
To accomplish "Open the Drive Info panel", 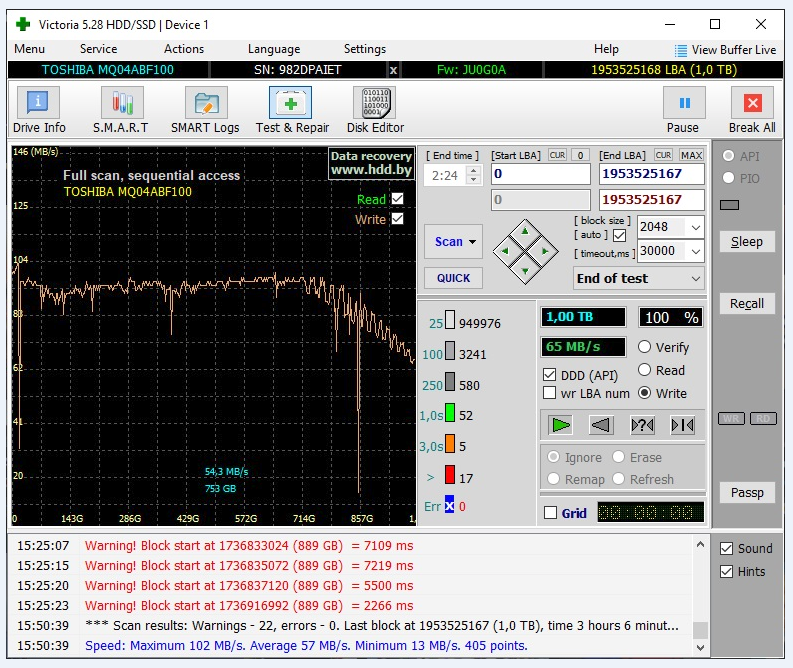I will coord(38,102).
